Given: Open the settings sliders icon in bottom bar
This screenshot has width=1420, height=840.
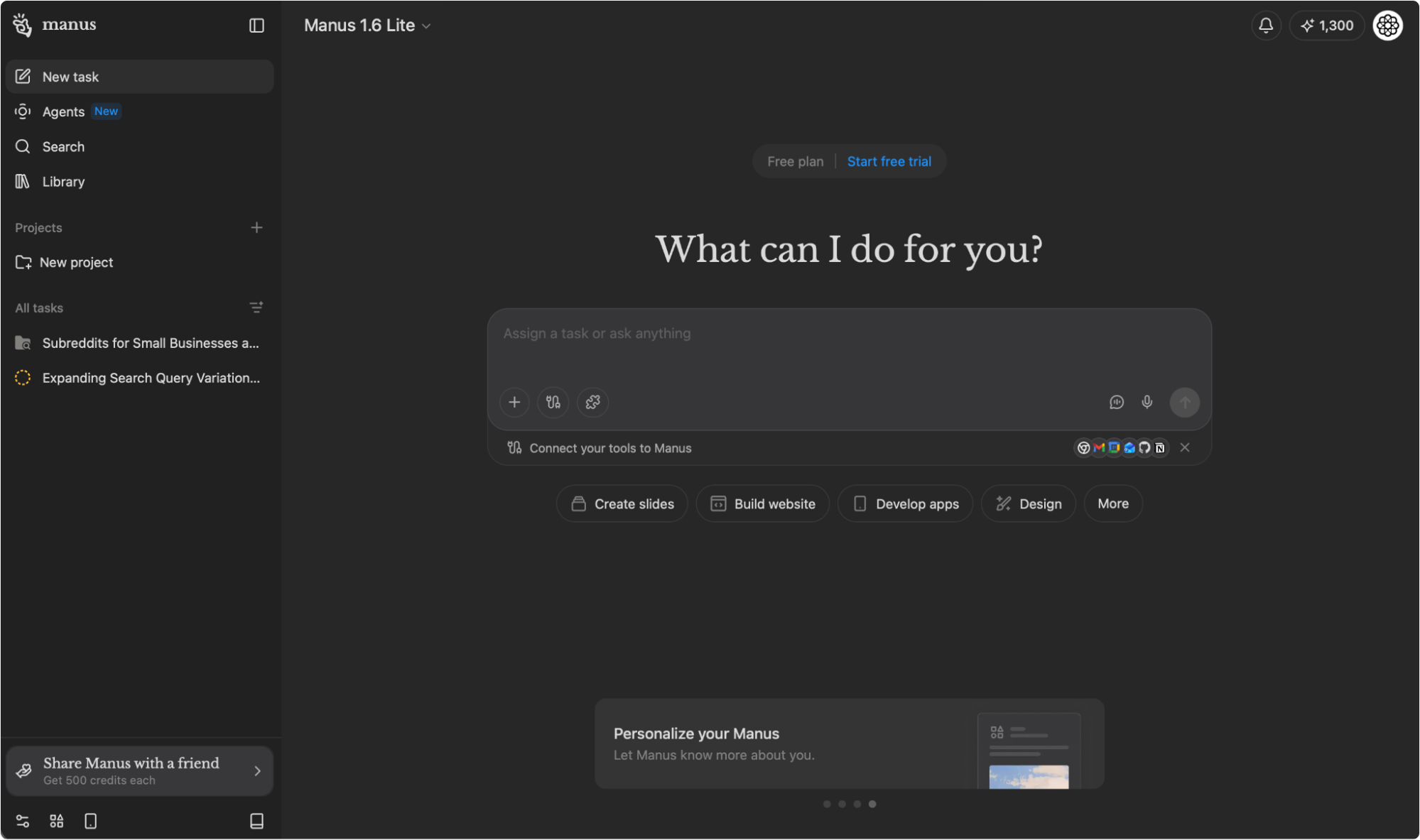Looking at the screenshot, I should (23, 821).
